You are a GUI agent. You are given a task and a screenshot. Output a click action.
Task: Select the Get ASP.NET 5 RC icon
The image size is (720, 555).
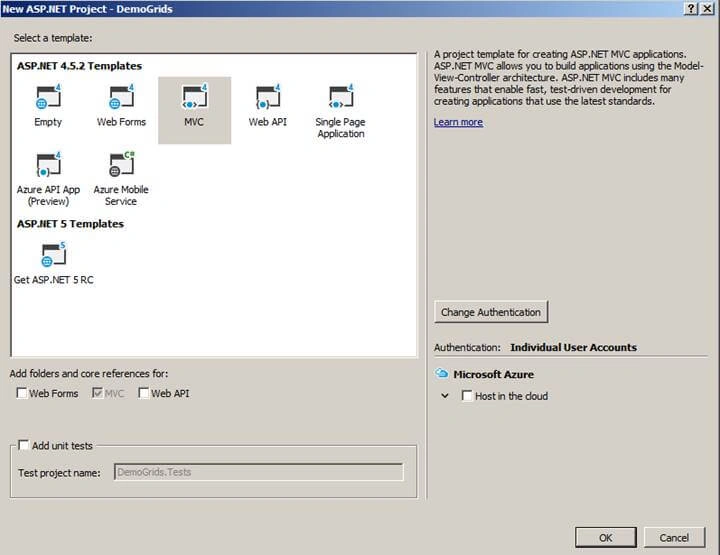click(x=53, y=255)
